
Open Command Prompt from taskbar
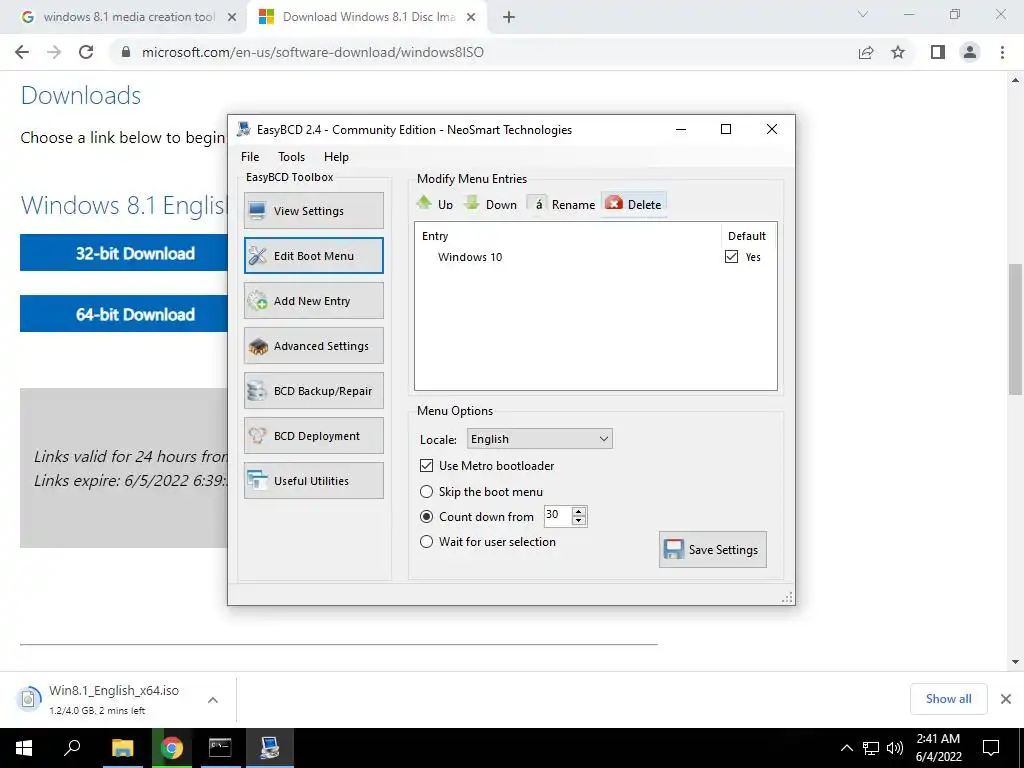[220, 748]
